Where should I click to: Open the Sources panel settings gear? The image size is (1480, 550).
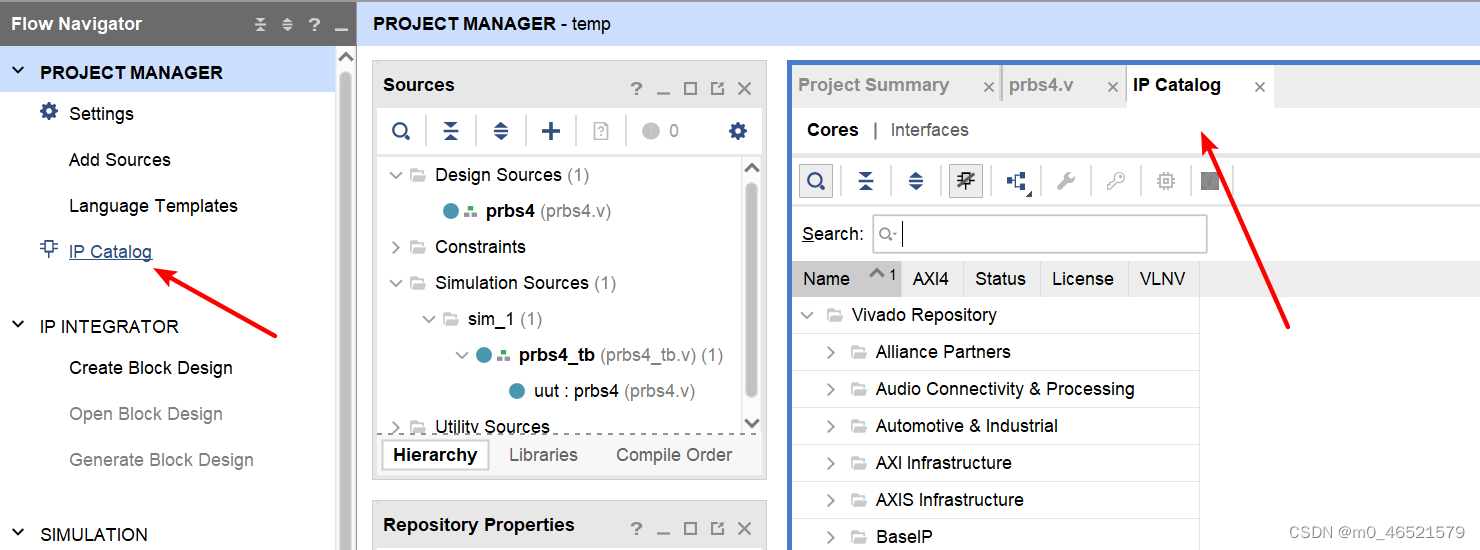click(x=738, y=131)
